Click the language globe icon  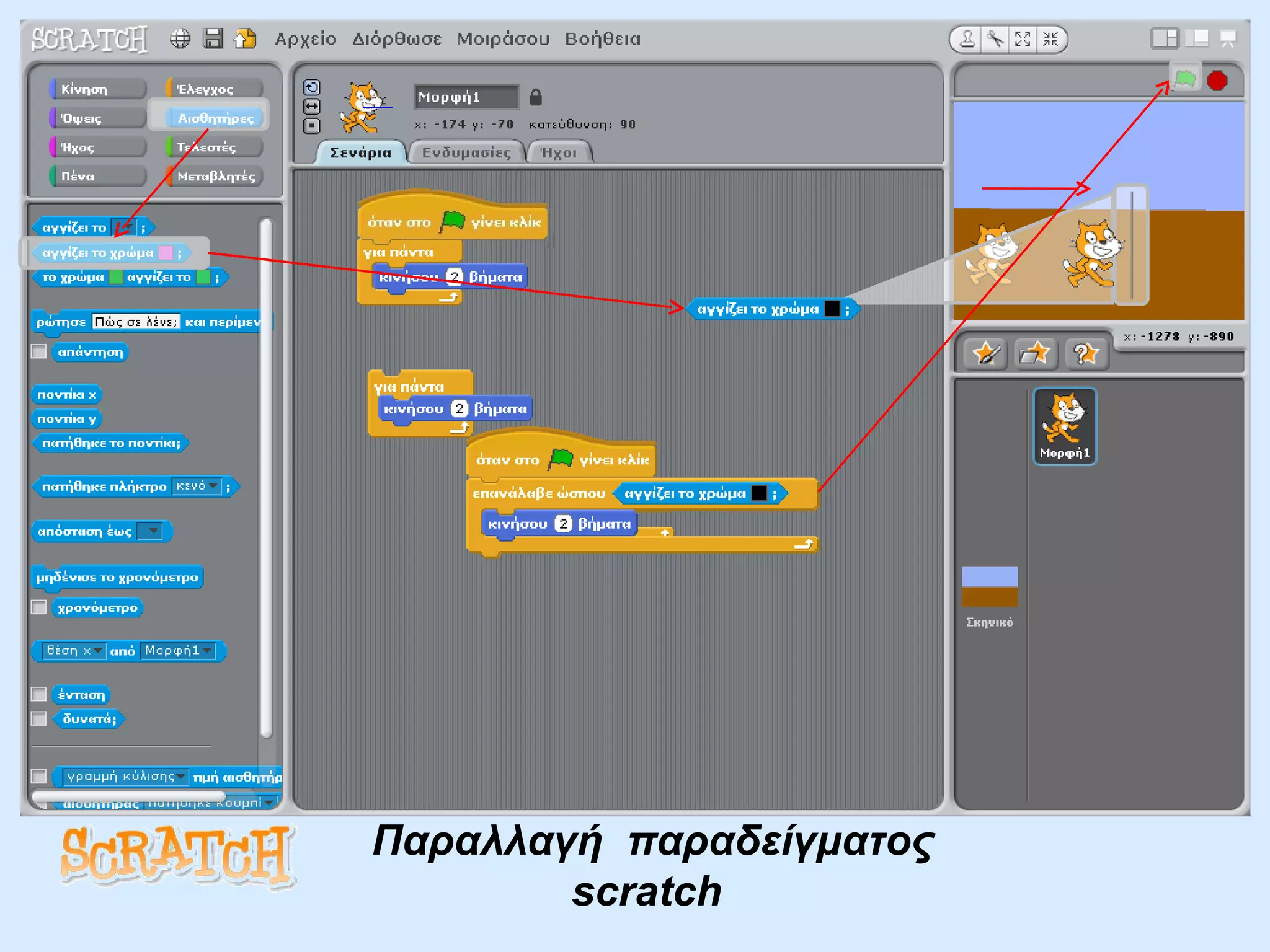180,39
